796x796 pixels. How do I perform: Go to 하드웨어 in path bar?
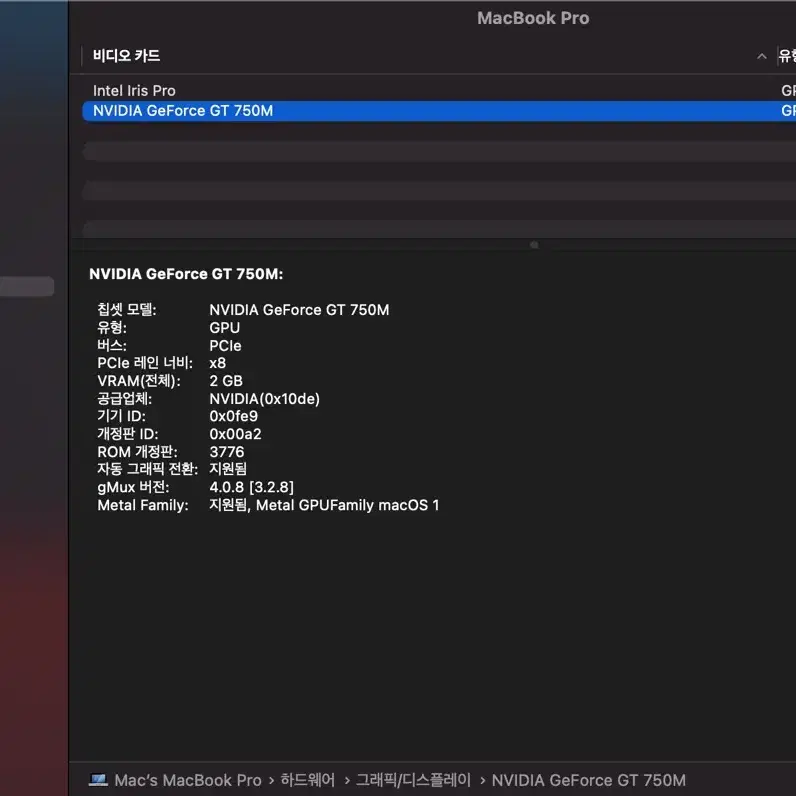coord(308,780)
